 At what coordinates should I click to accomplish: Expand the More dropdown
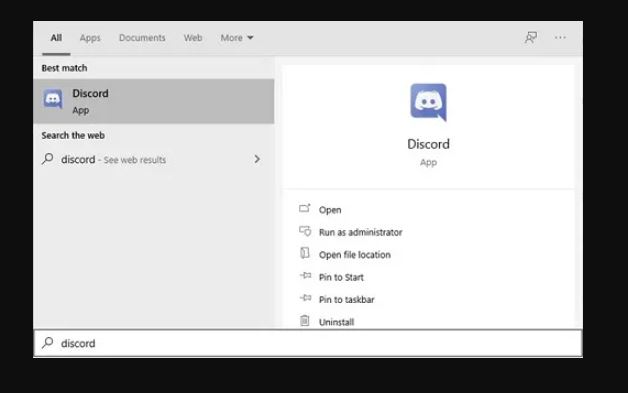[x=237, y=38]
